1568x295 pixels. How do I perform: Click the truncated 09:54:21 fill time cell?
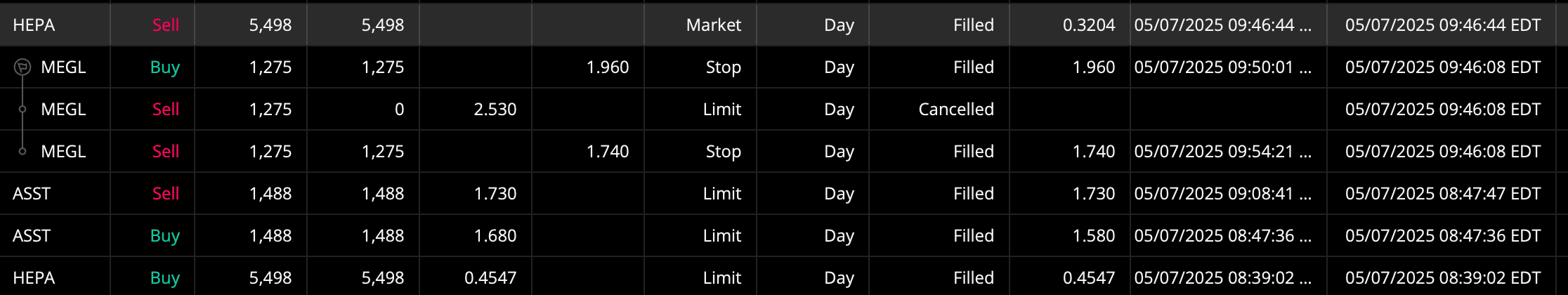[1222, 152]
